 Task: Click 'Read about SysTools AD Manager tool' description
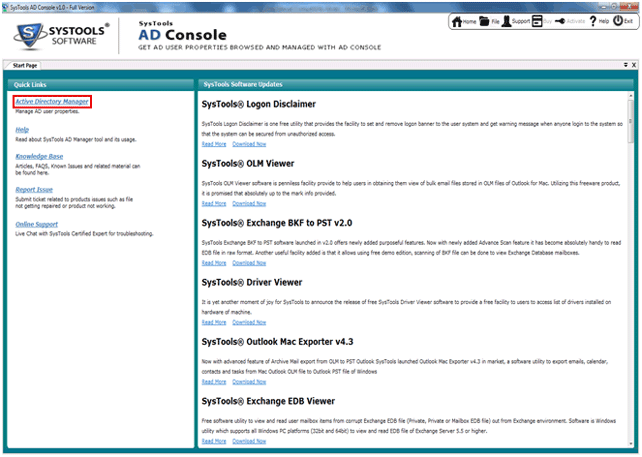(76, 140)
